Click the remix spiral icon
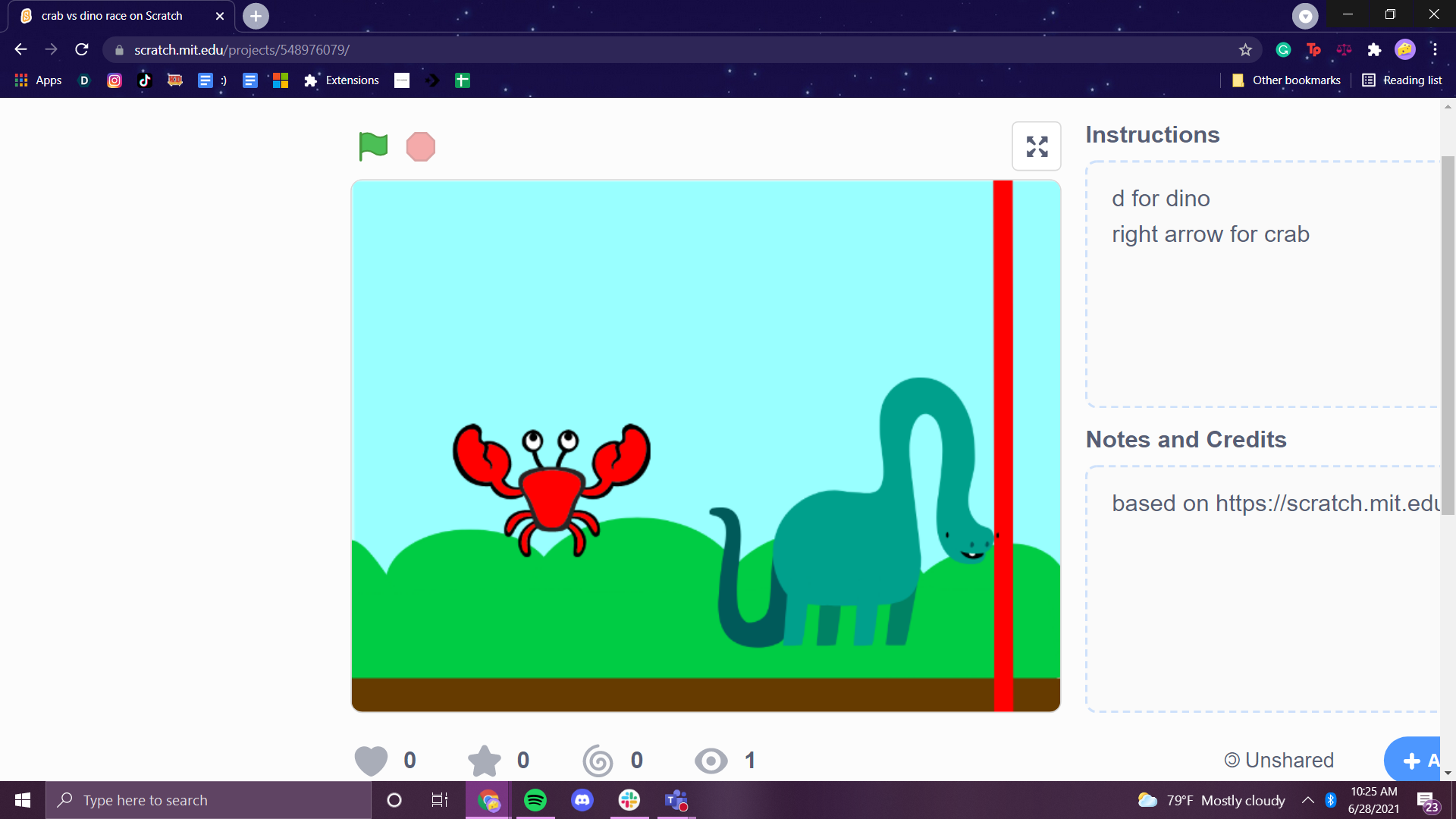The height and width of the screenshot is (819, 1456). [597, 761]
